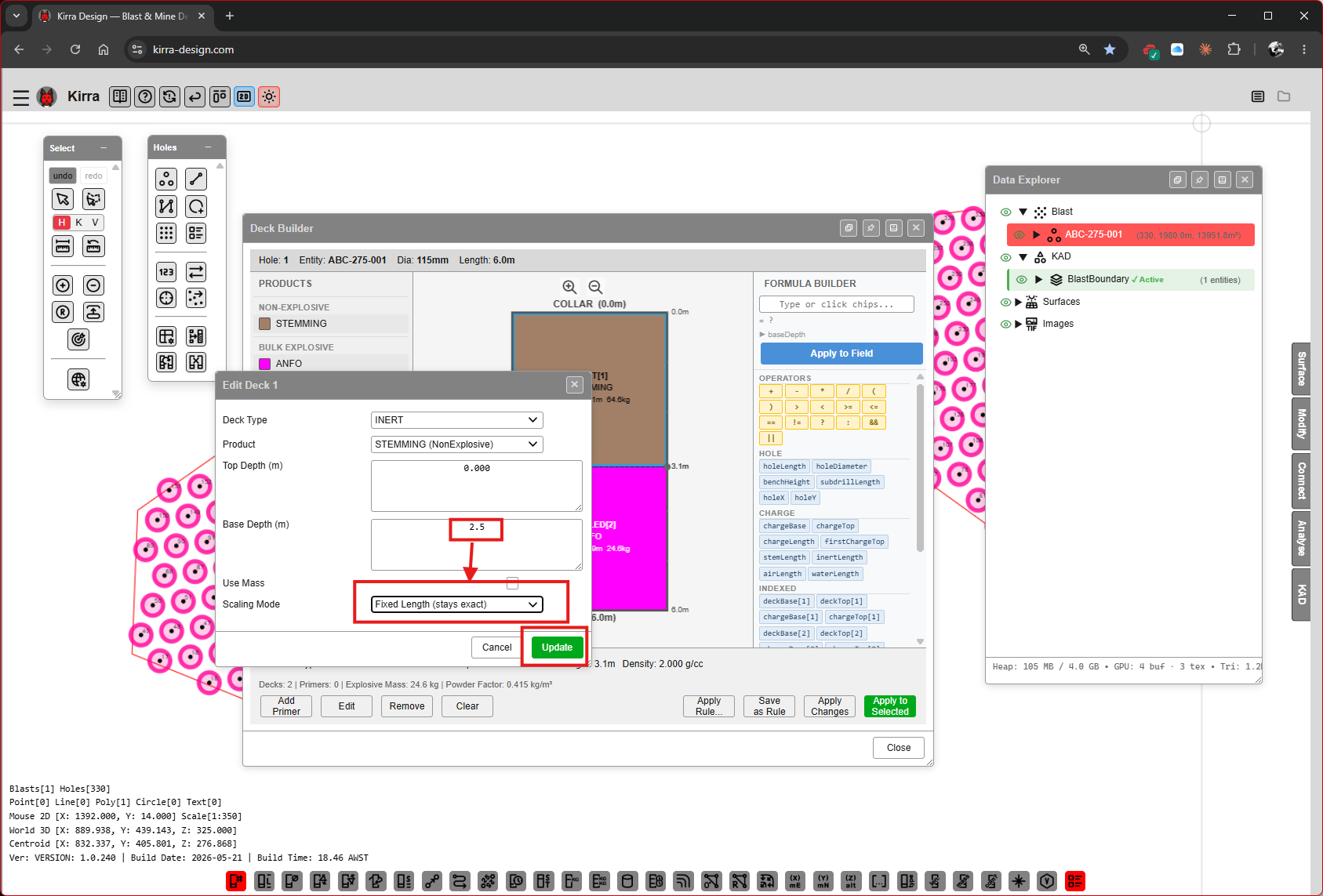Viewport: 1323px width, 896px height.
Task: Switch to the Connect side tab
Action: (1302, 480)
